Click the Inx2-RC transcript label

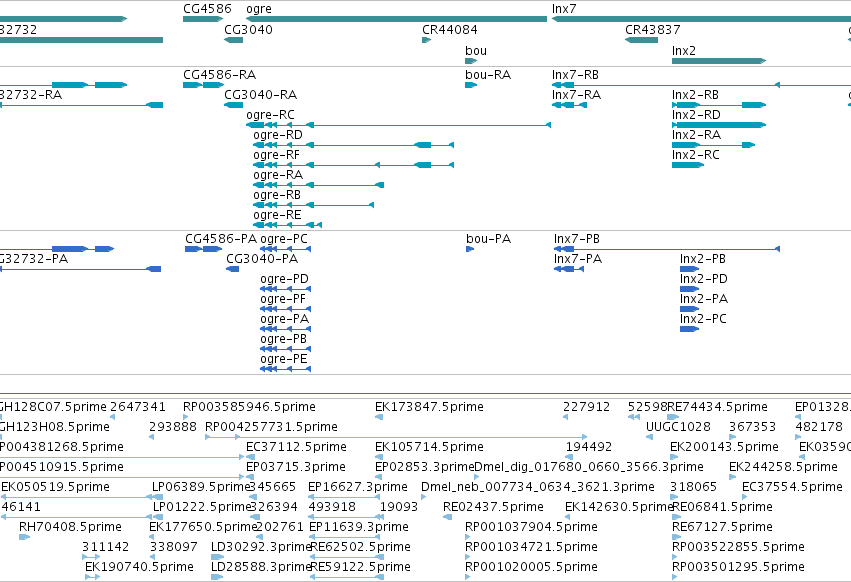click(x=696, y=155)
